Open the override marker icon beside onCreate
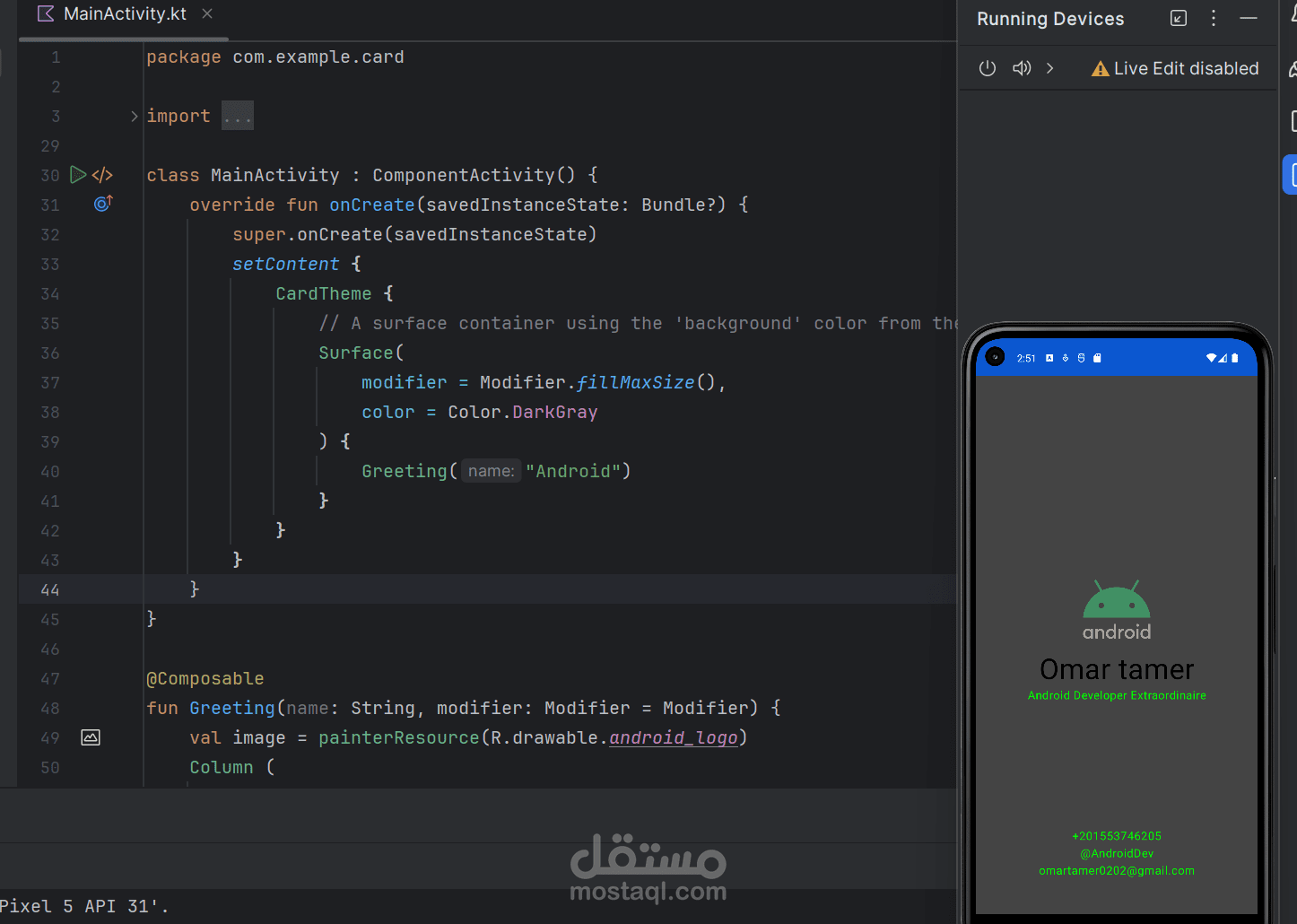The image size is (1297, 924). point(103,204)
